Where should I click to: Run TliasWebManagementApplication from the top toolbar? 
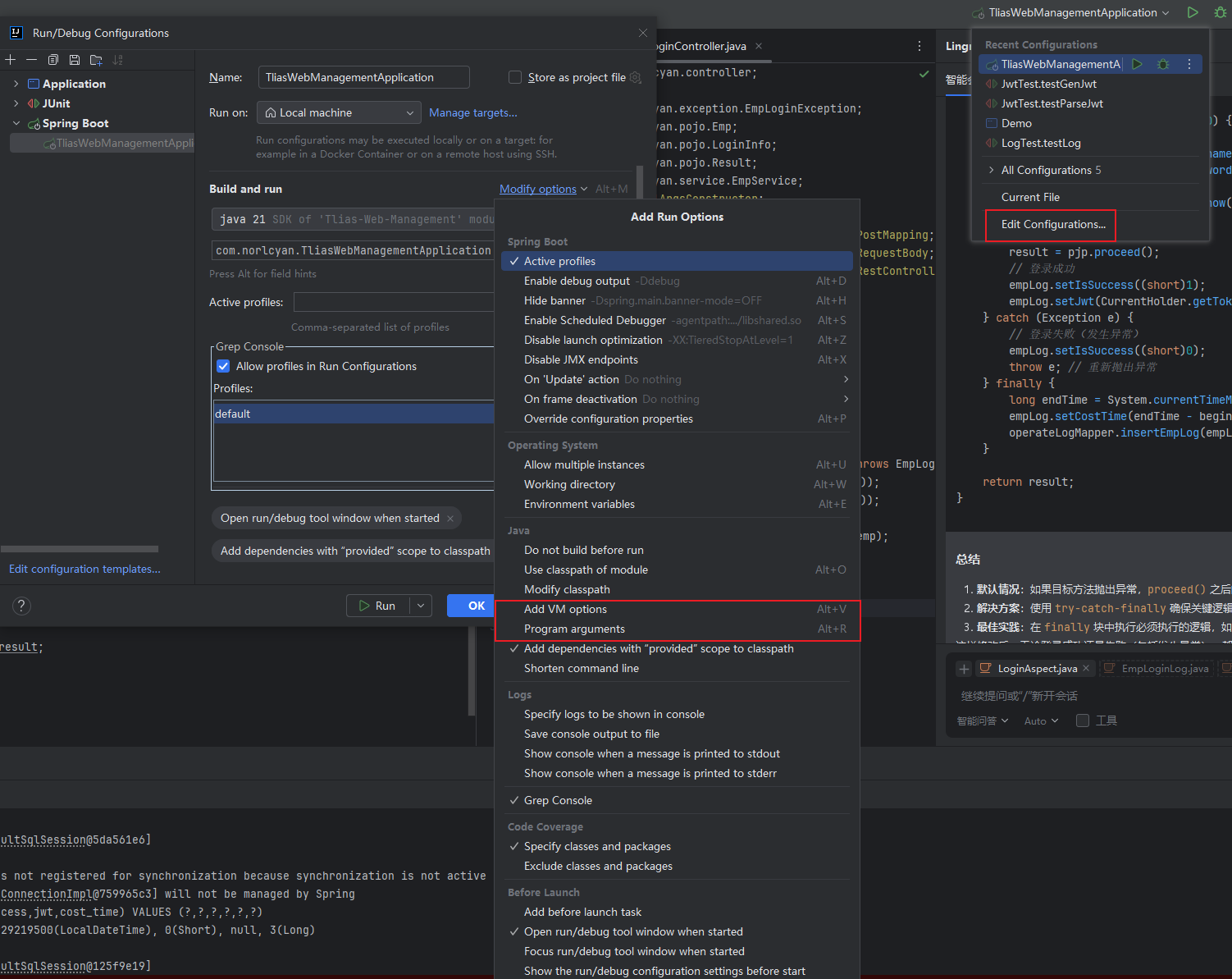pos(1193,12)
